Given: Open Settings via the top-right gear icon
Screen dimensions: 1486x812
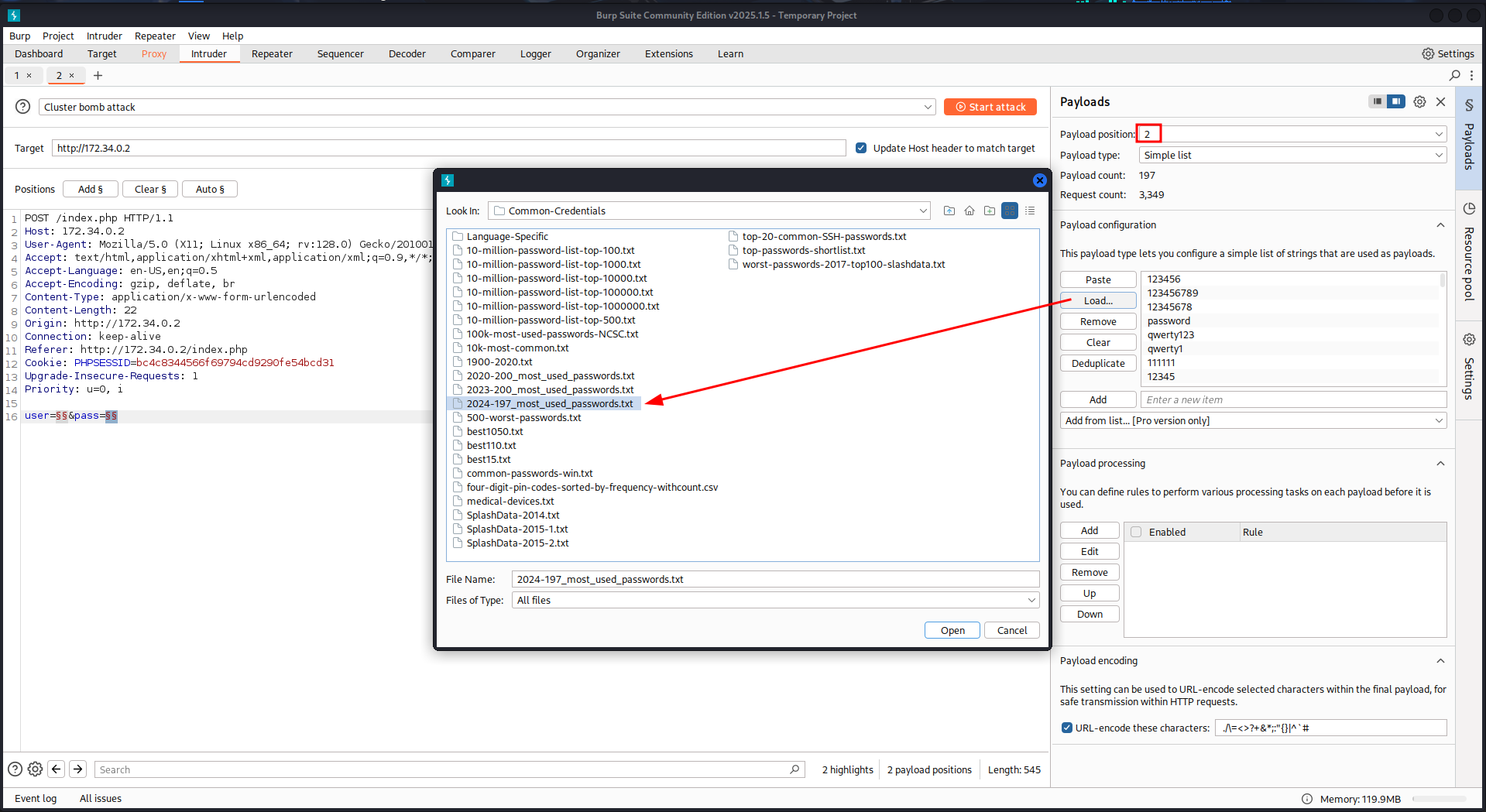Looking at the screenshot, I should 1428,53.
